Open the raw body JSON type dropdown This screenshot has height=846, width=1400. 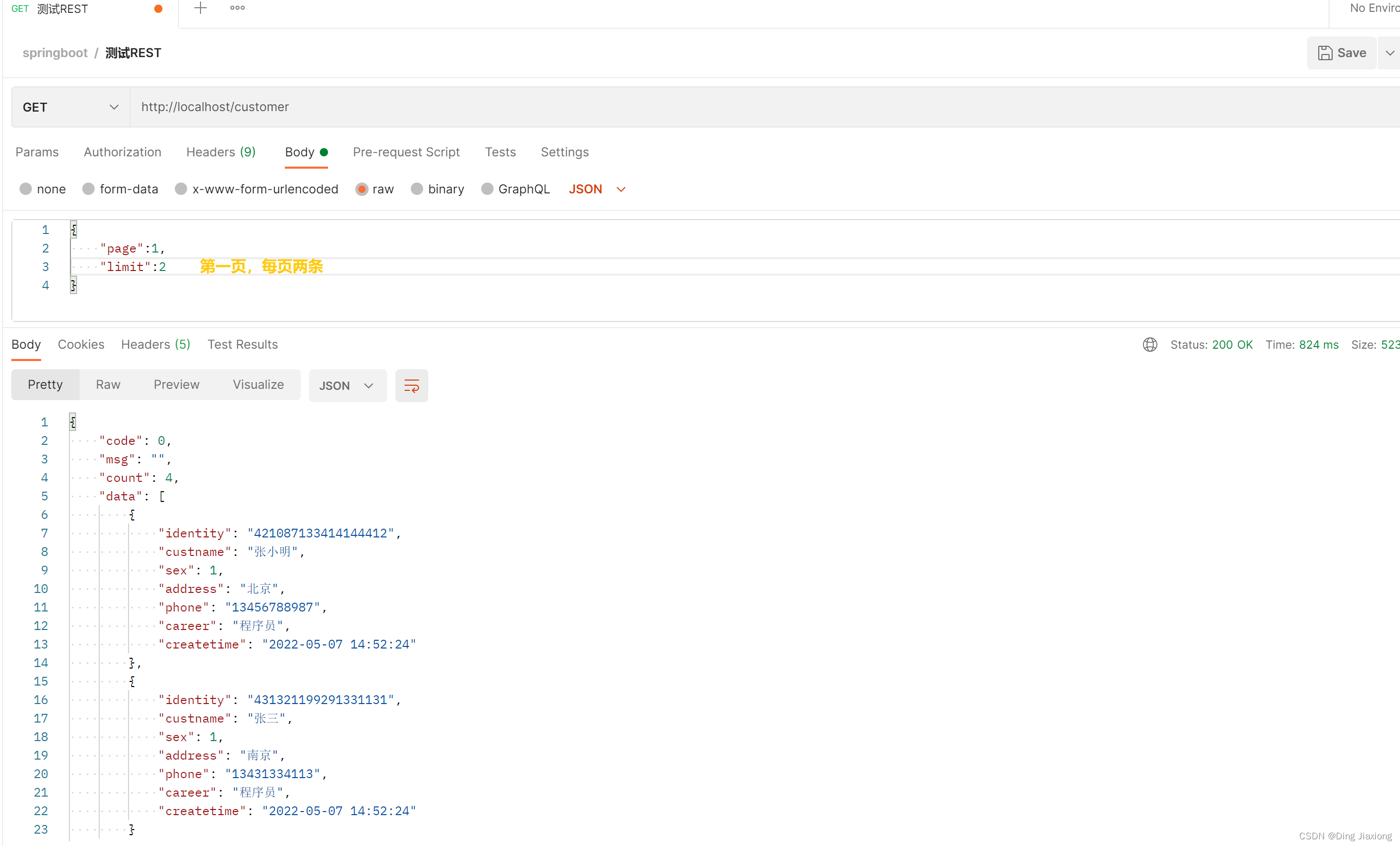click(597, 189)
